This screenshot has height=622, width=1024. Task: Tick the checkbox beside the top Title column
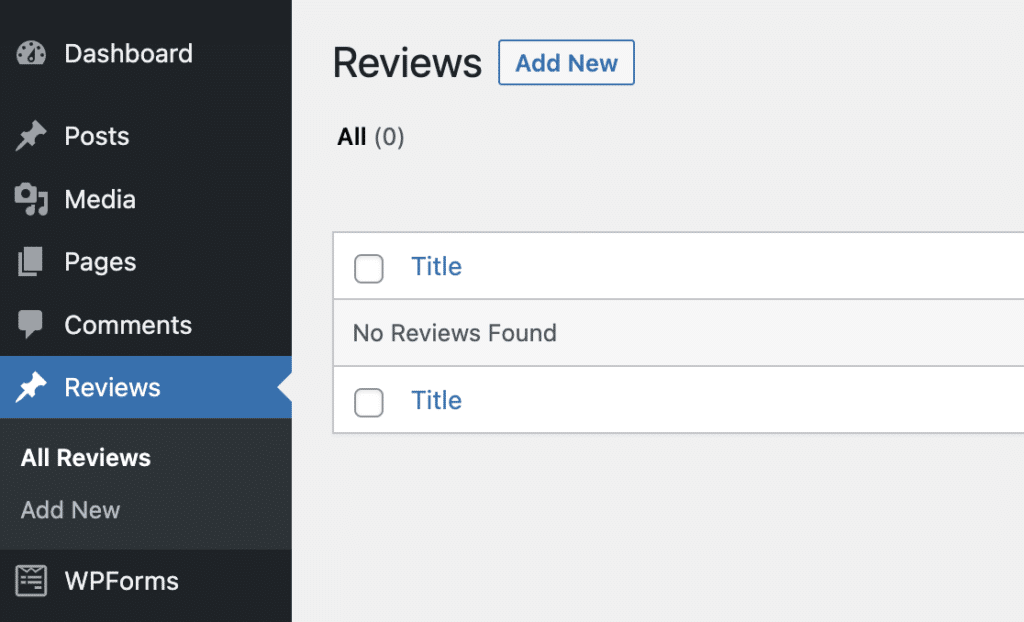pyautogui.click(x=368, y=268)
